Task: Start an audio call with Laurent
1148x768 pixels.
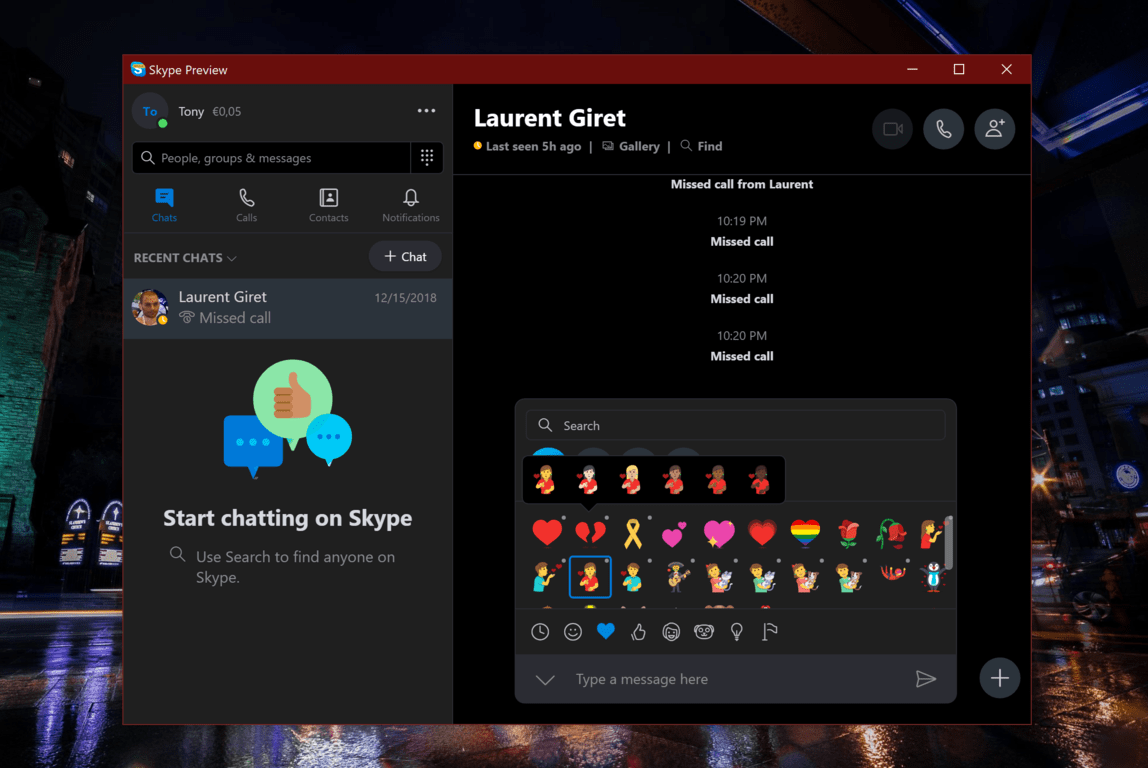Action: pos(943,129)
